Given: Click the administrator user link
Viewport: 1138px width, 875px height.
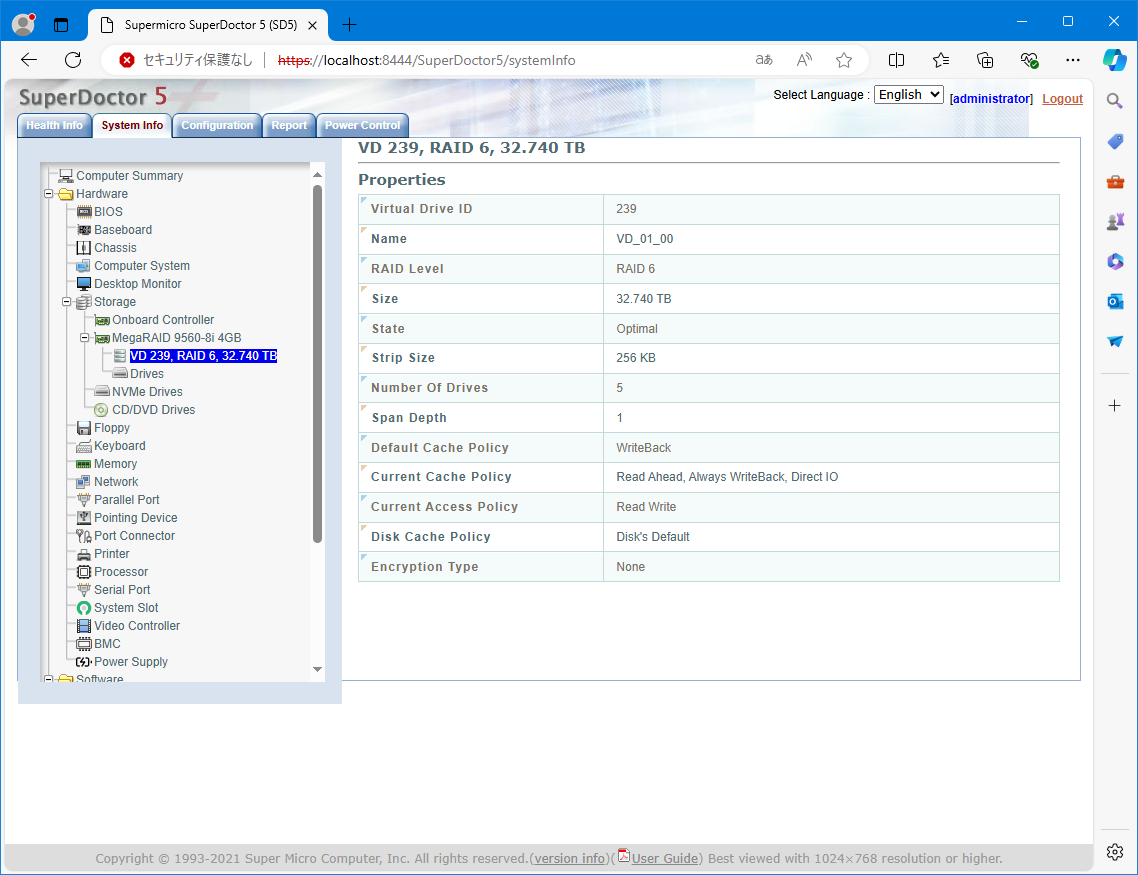Looking at the screenshot, I should [x=991, y=99].
